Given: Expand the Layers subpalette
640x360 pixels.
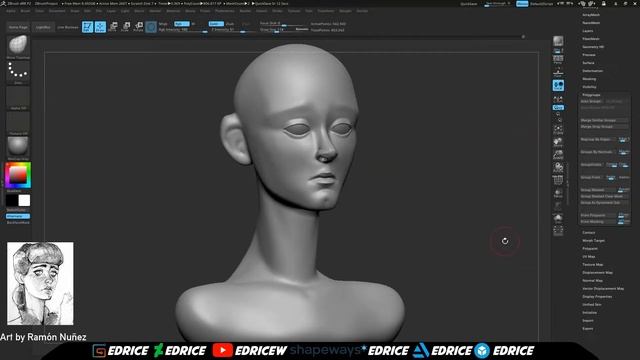Looking at the screenshot, I should point(588,31).
